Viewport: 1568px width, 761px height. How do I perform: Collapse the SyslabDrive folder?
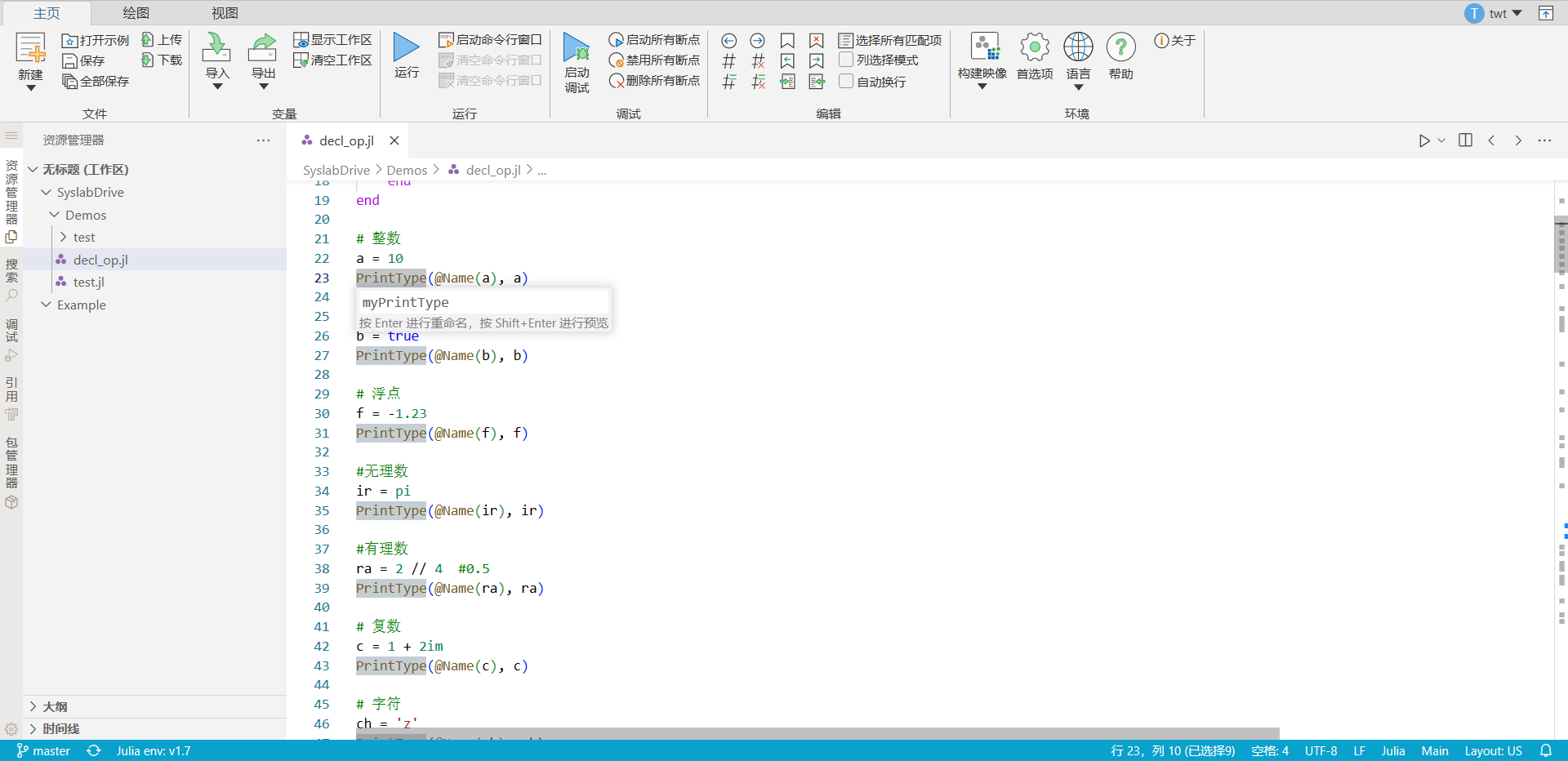[47, 192]
